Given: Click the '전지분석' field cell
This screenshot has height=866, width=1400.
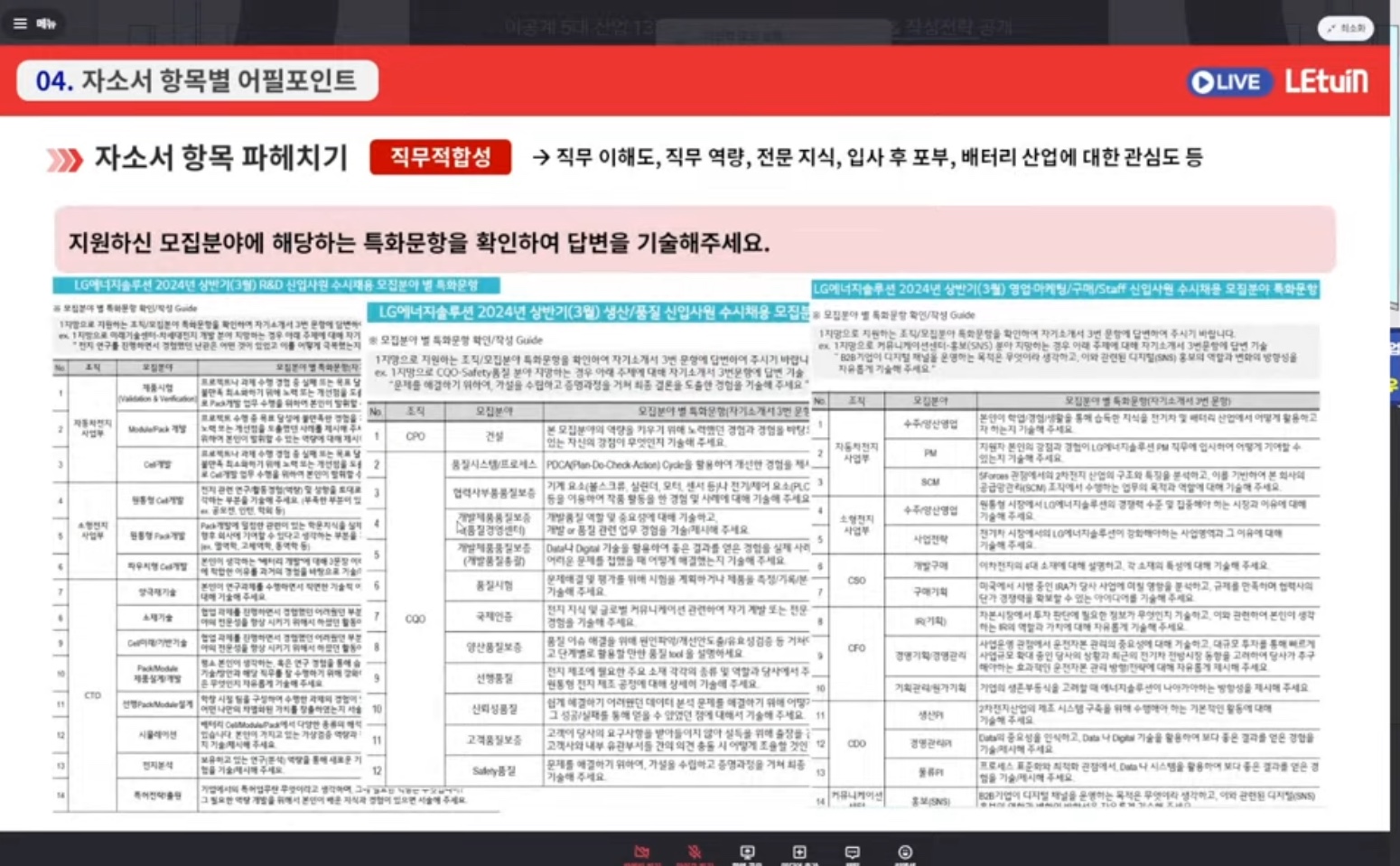Looking at the screenshot, I should pos(157,765).
